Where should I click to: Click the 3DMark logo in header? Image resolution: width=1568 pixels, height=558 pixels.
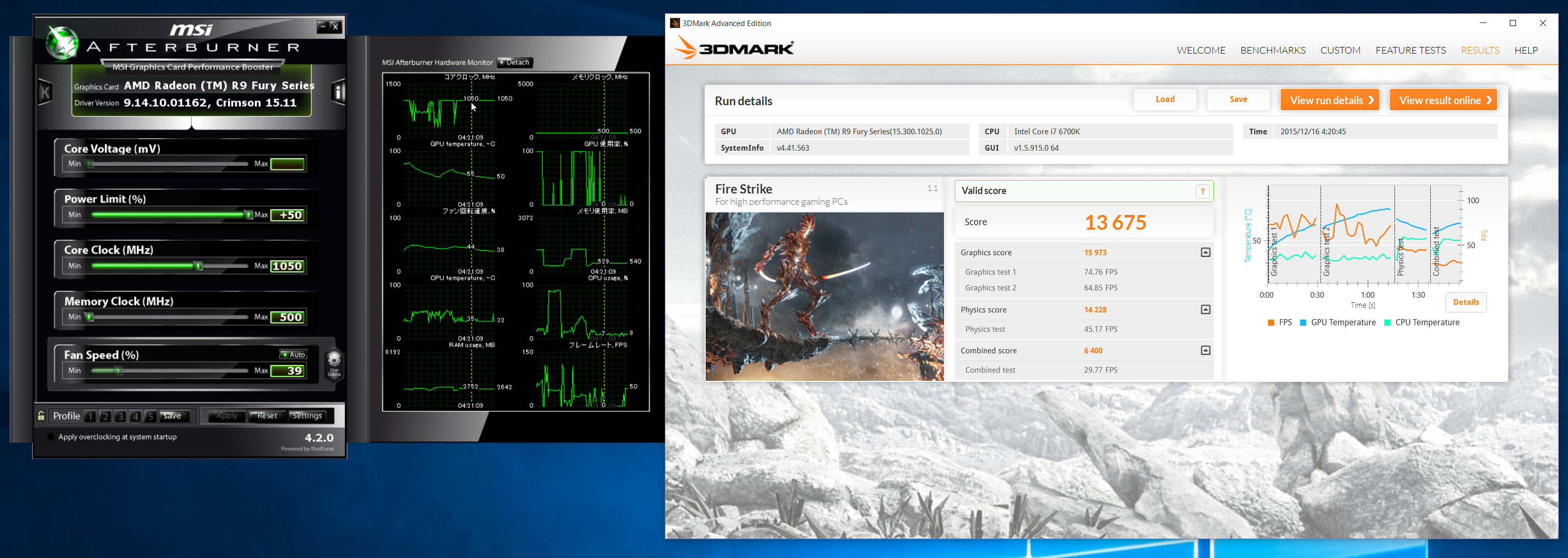(x=735, y=48)
